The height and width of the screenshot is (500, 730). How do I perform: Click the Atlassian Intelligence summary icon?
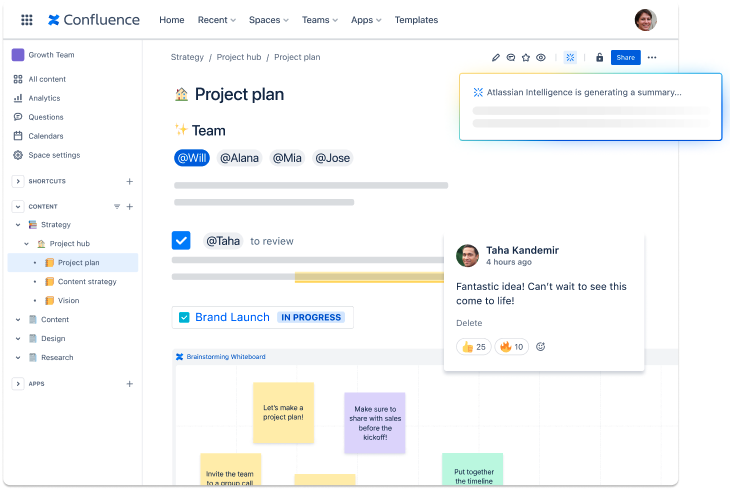coord(570,58)
